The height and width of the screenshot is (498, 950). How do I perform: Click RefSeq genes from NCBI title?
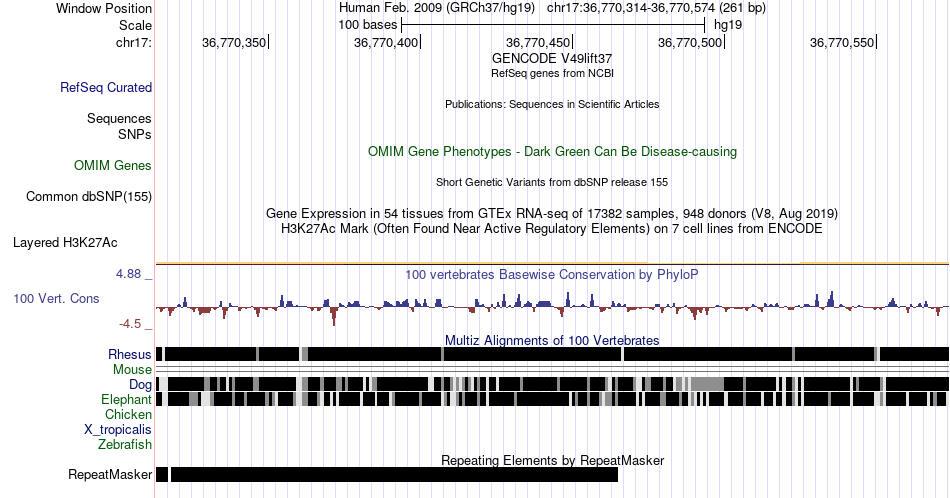coord(552,73)
